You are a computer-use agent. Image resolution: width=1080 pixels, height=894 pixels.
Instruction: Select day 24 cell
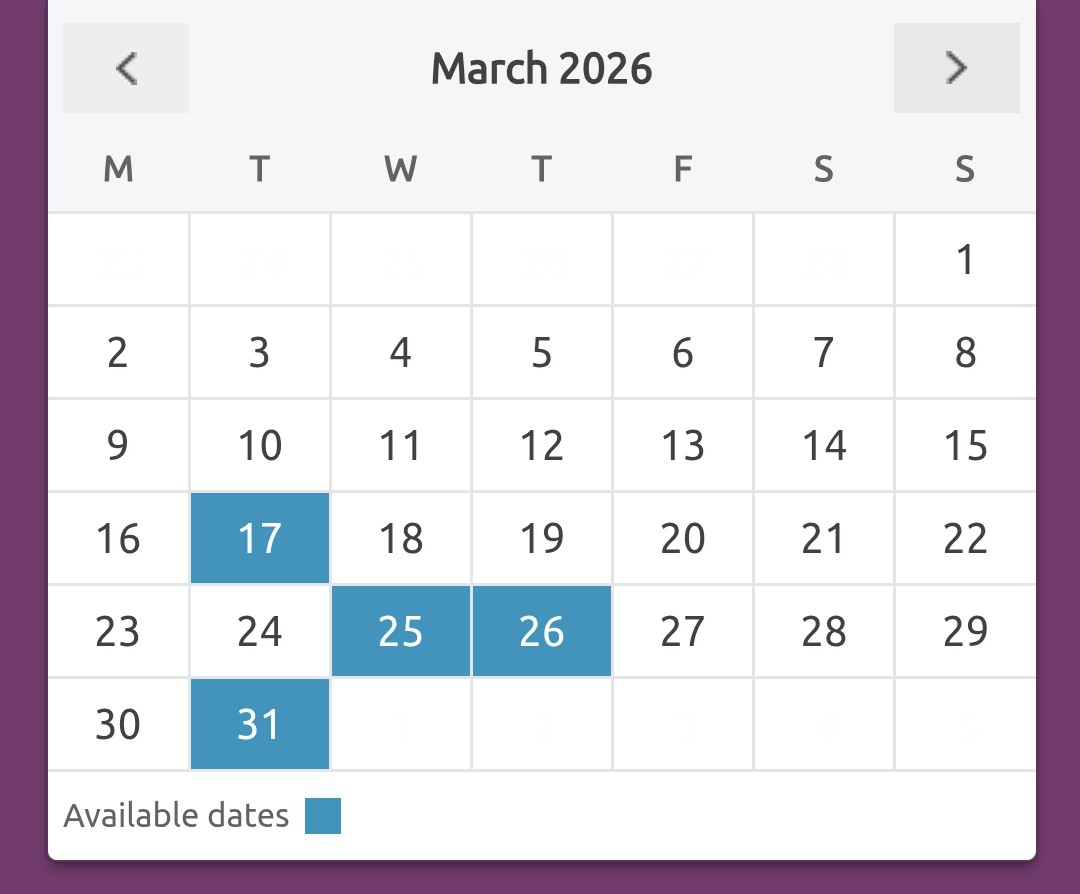click(x=260, y=631)
